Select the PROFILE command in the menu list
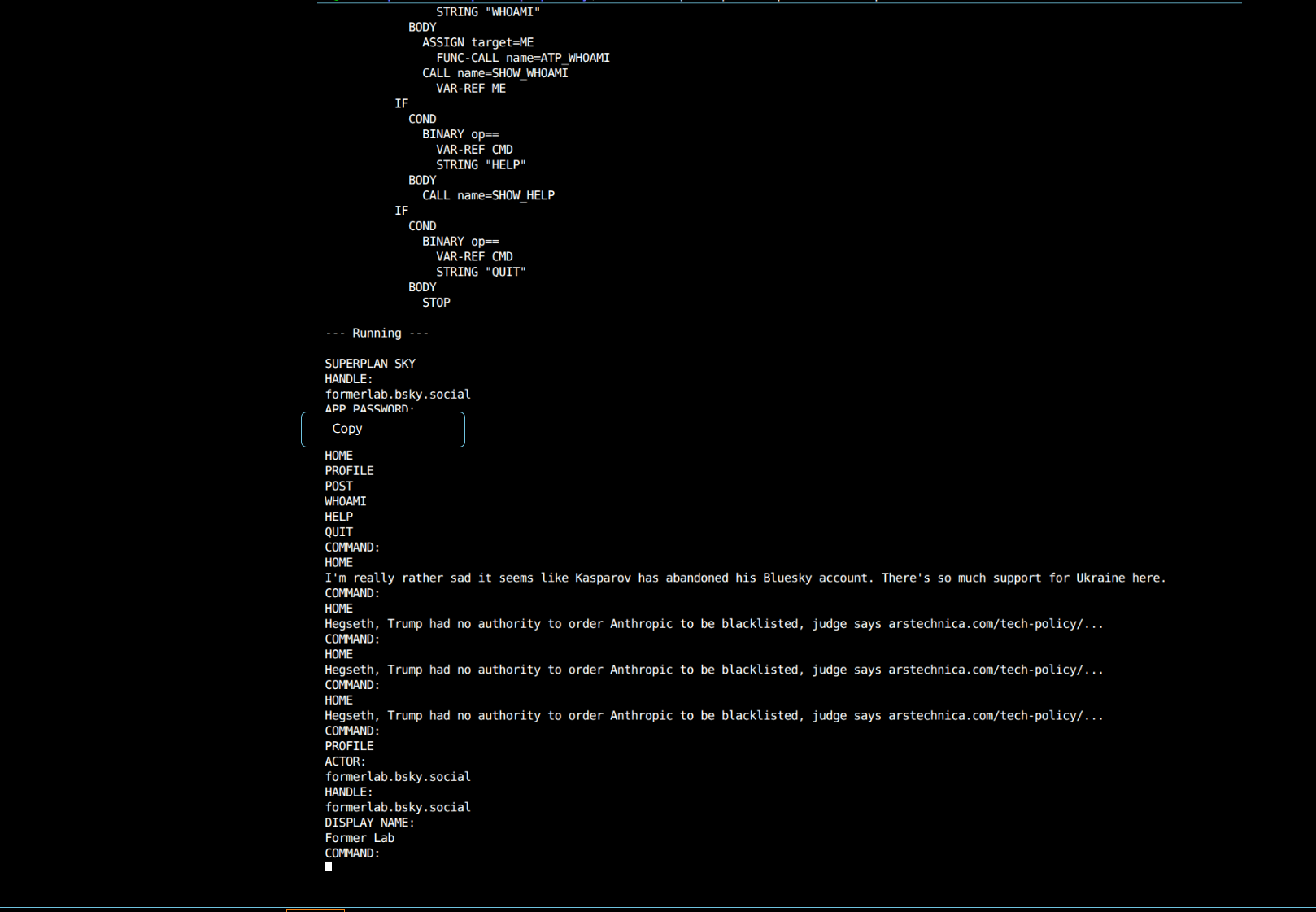The width and height of the screenshot is (1316, 912). pos(349,470)
